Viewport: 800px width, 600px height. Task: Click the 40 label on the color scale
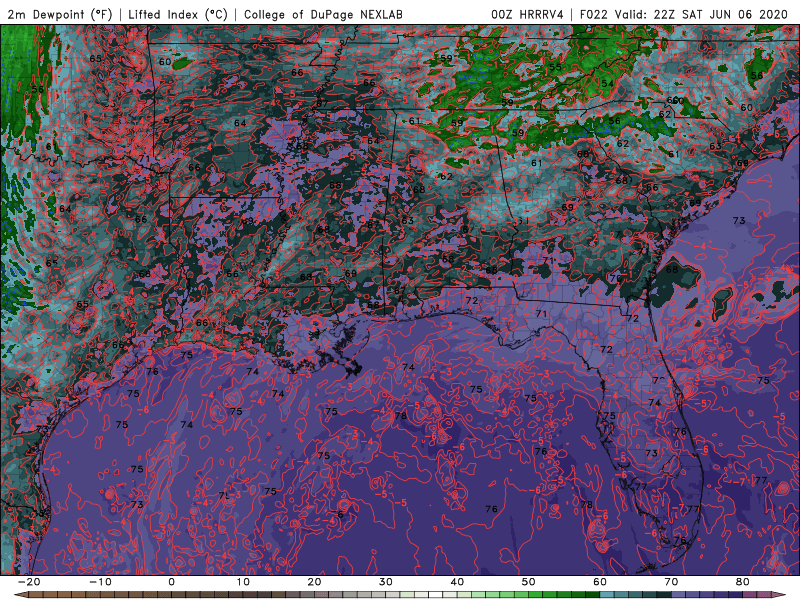(x=457, y=582)
